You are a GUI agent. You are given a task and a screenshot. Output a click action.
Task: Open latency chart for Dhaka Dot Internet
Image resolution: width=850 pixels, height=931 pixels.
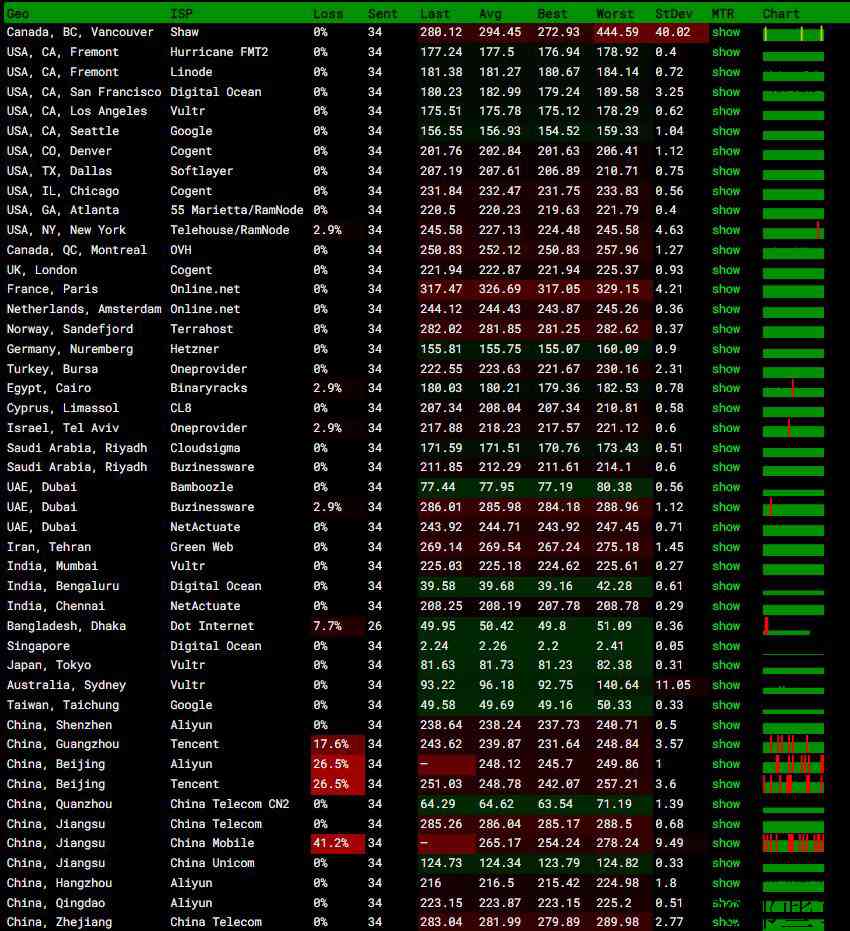point(786,627)
